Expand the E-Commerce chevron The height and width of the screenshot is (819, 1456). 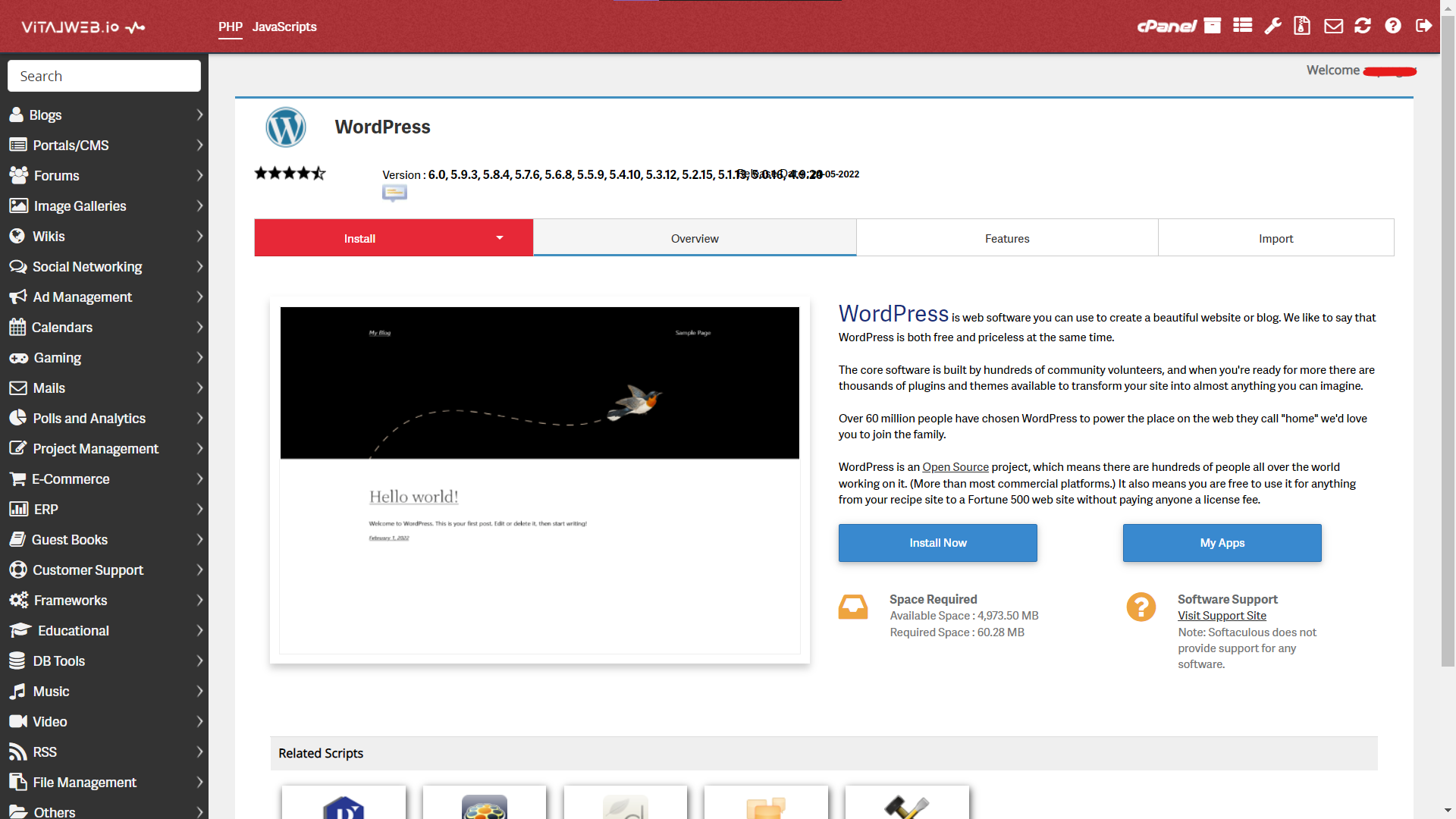tap(199, 479)
